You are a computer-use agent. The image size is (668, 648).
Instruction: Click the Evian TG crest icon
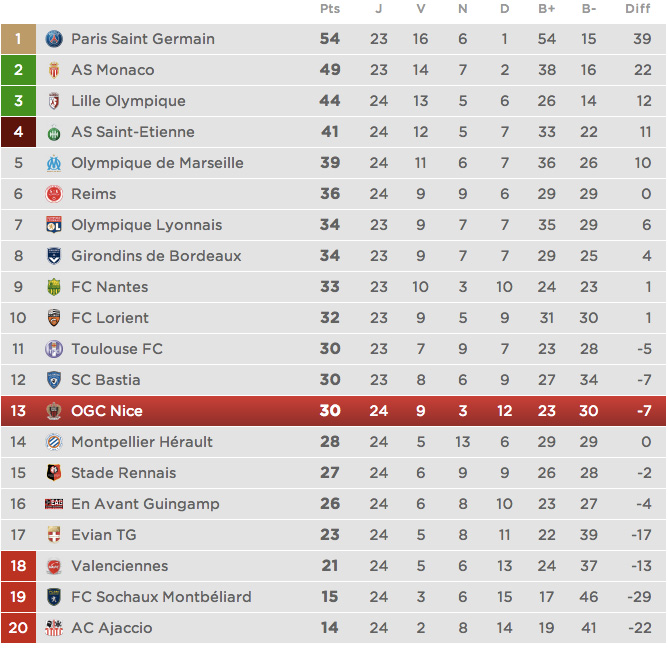[54, 535]
